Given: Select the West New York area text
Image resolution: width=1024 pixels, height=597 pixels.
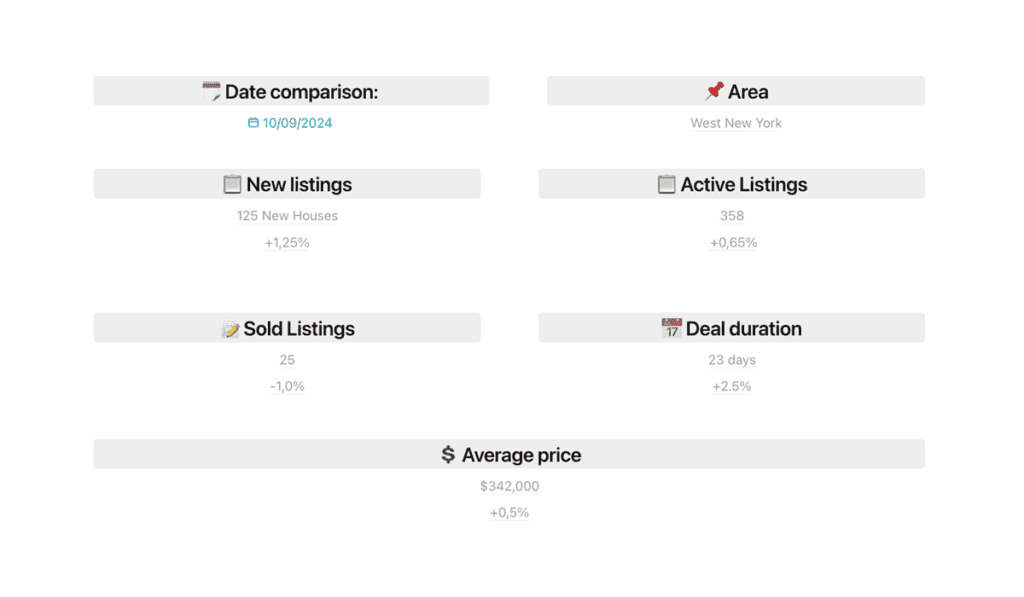Looking at the screenshot, I should [x=736, y=123].
